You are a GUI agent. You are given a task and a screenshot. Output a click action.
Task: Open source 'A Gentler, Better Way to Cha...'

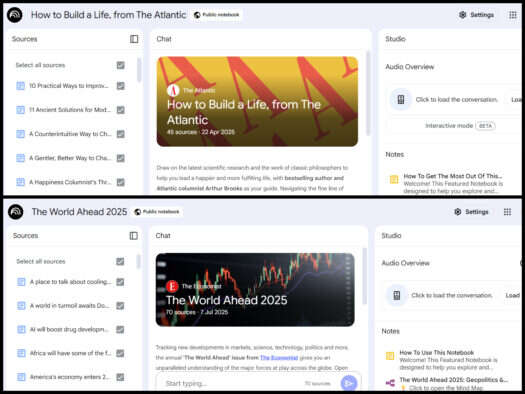click(70, 158)
